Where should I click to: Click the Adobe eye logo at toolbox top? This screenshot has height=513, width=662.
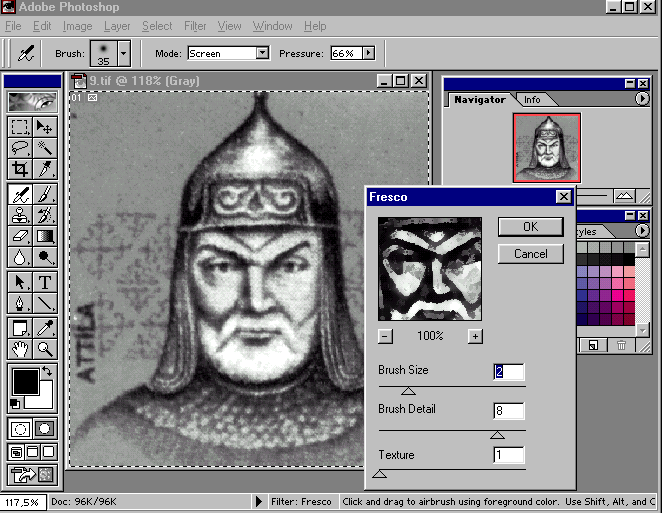(x=33, y=101)
